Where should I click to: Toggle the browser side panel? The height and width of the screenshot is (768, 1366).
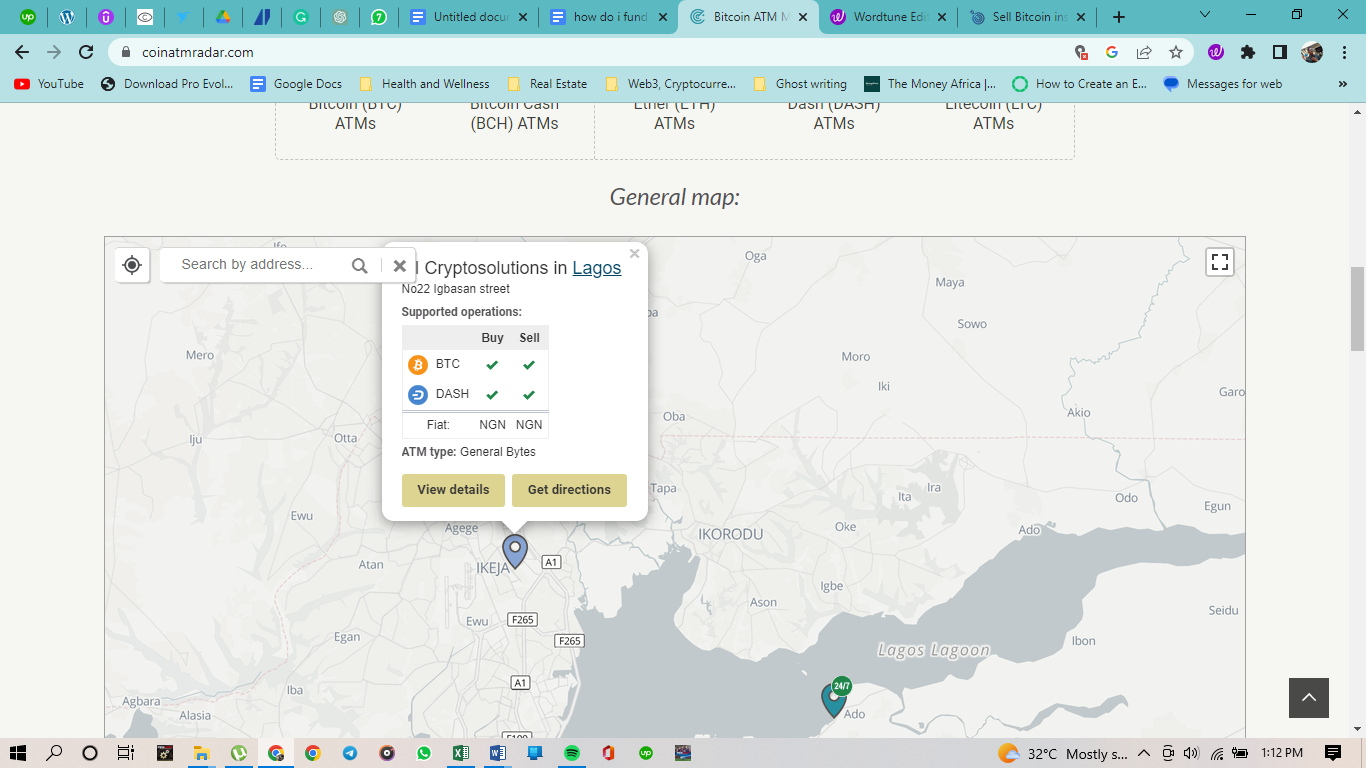tap(1280, 52)
